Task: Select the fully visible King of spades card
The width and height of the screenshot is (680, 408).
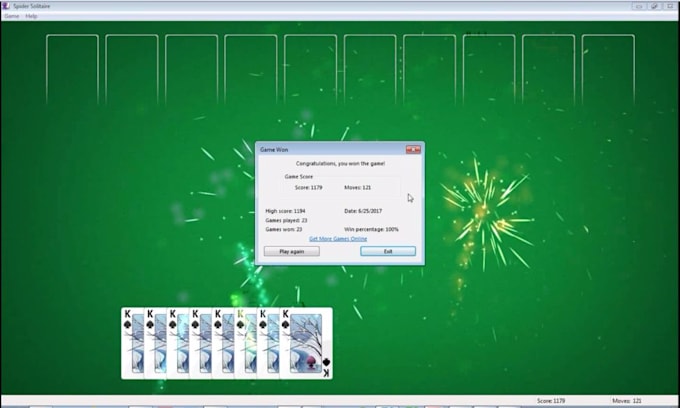Action: tap(306, 343)
